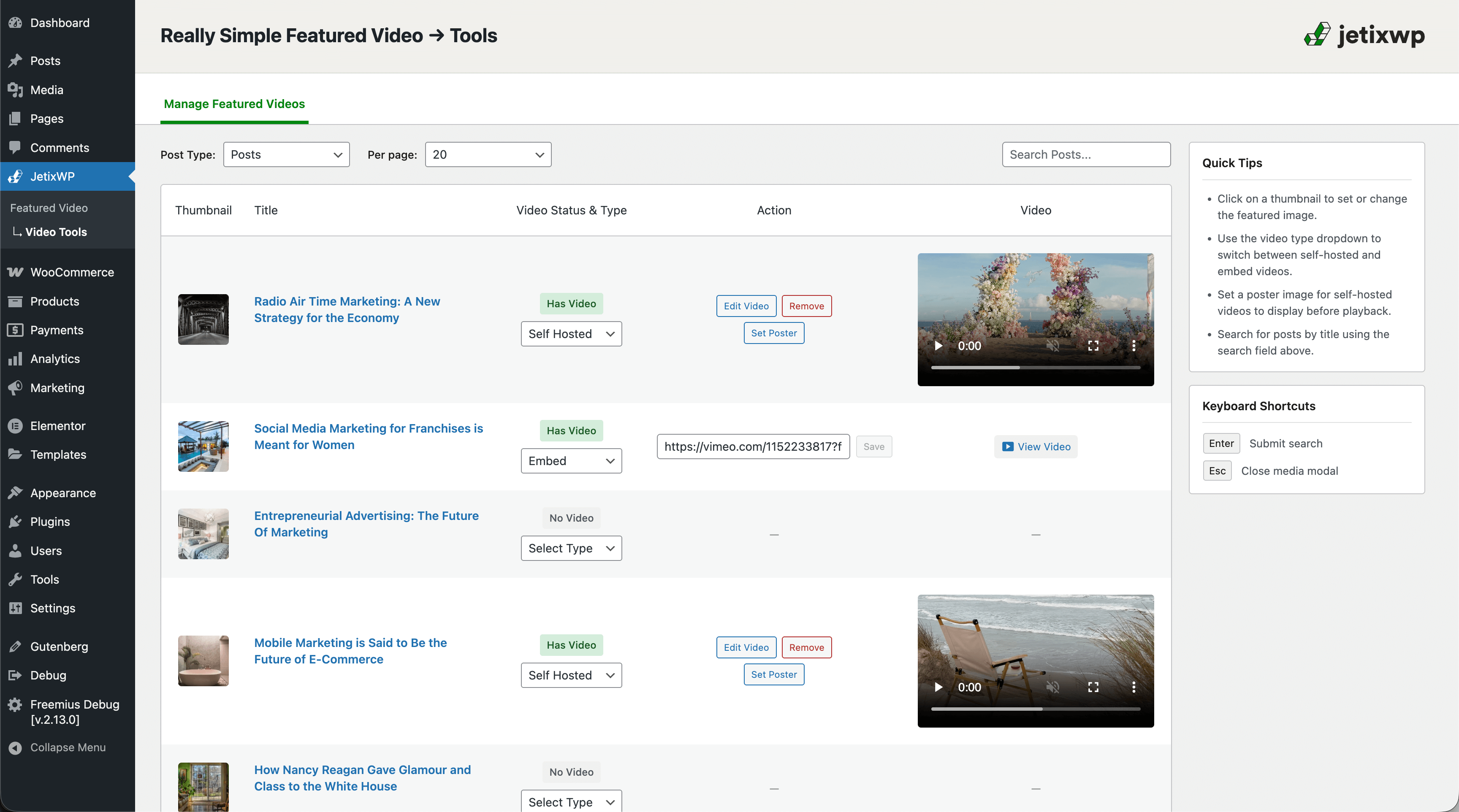Screen dimensions: 1459x812
Task: Click the WooCommerce sidebar icon
Action: [x=14, y=272]
